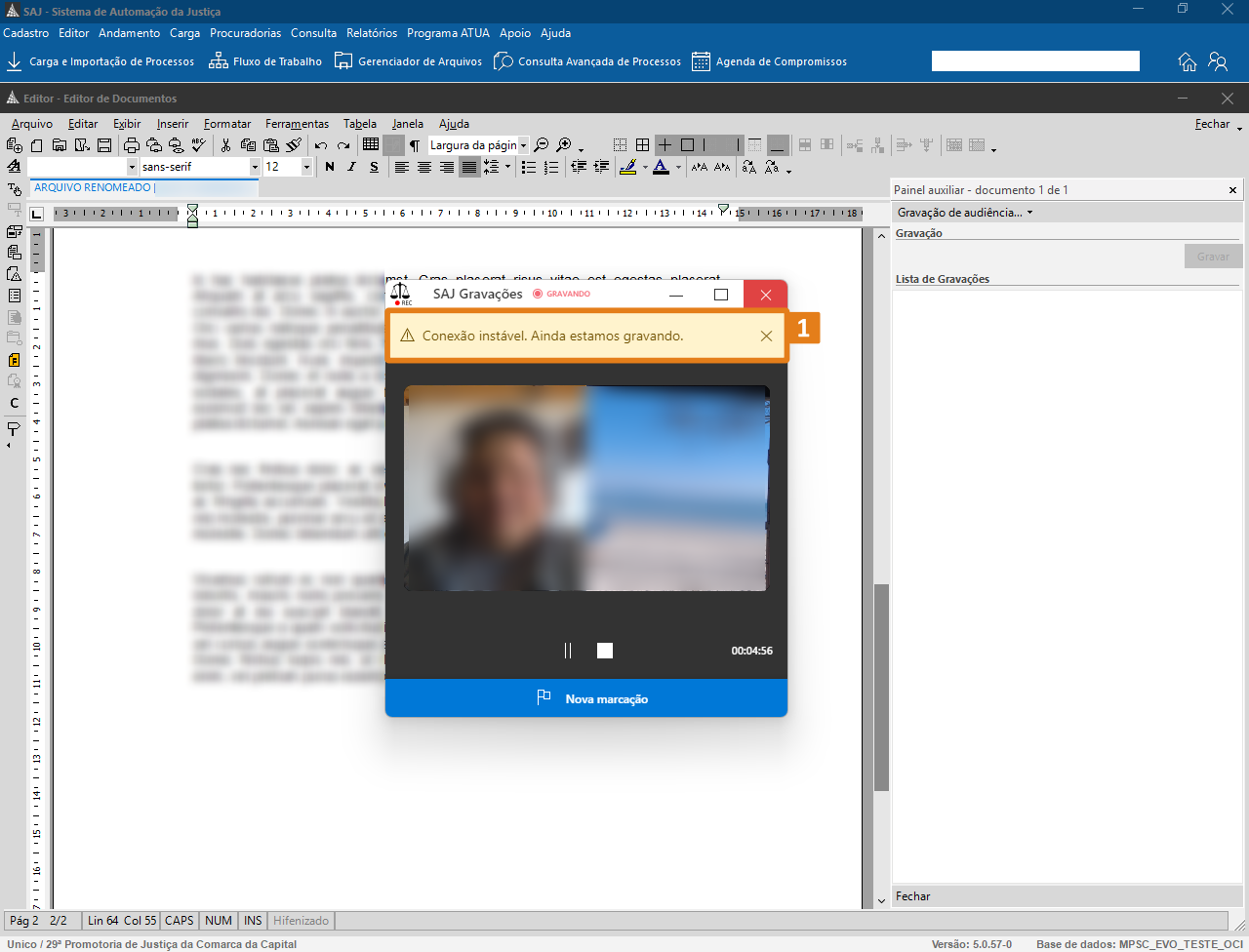
Task: Open Fluxo de Trabalho
Action: click(x=265, y=61)
